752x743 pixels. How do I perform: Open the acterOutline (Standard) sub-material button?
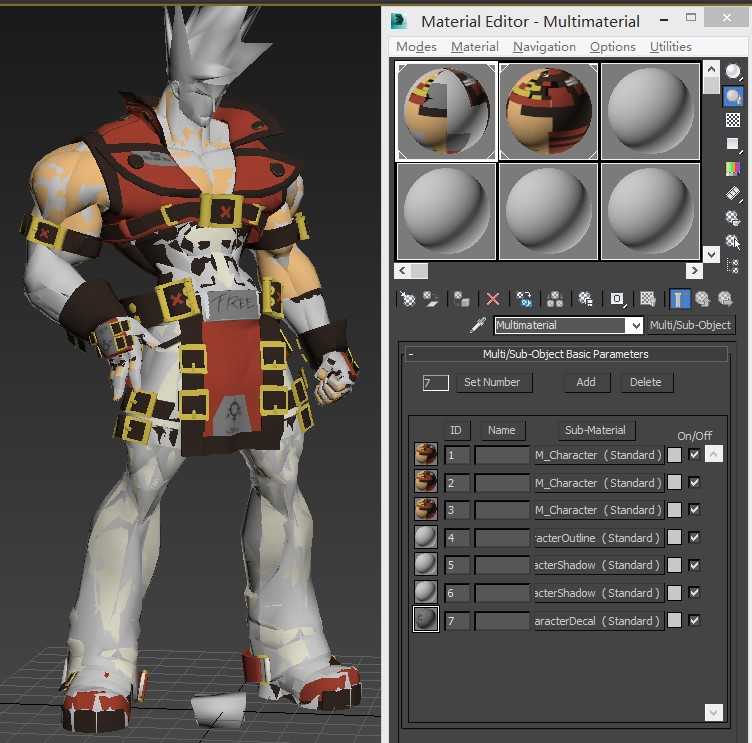pos(598,538)
